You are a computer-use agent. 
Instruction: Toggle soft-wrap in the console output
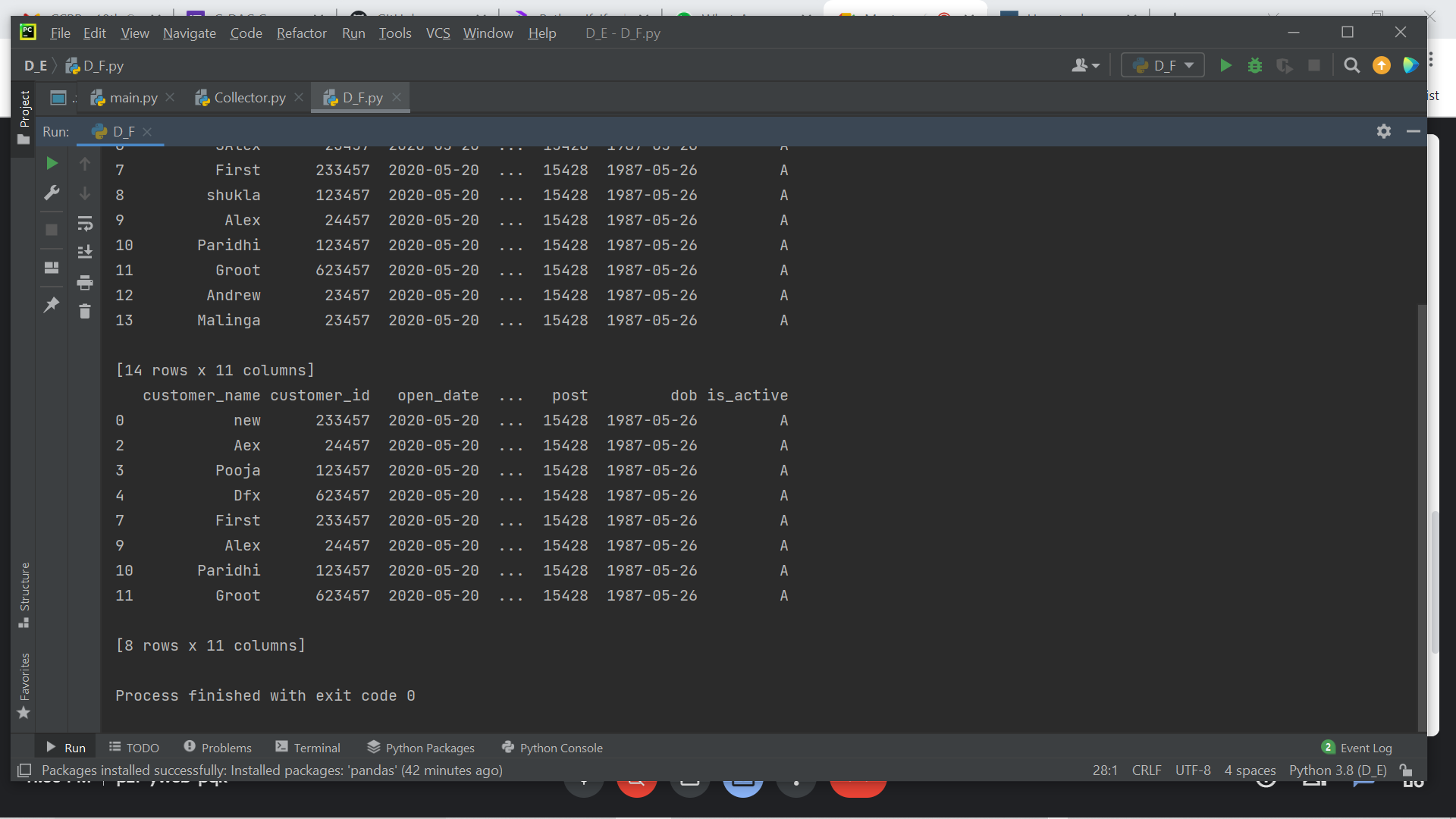(84, 222)
